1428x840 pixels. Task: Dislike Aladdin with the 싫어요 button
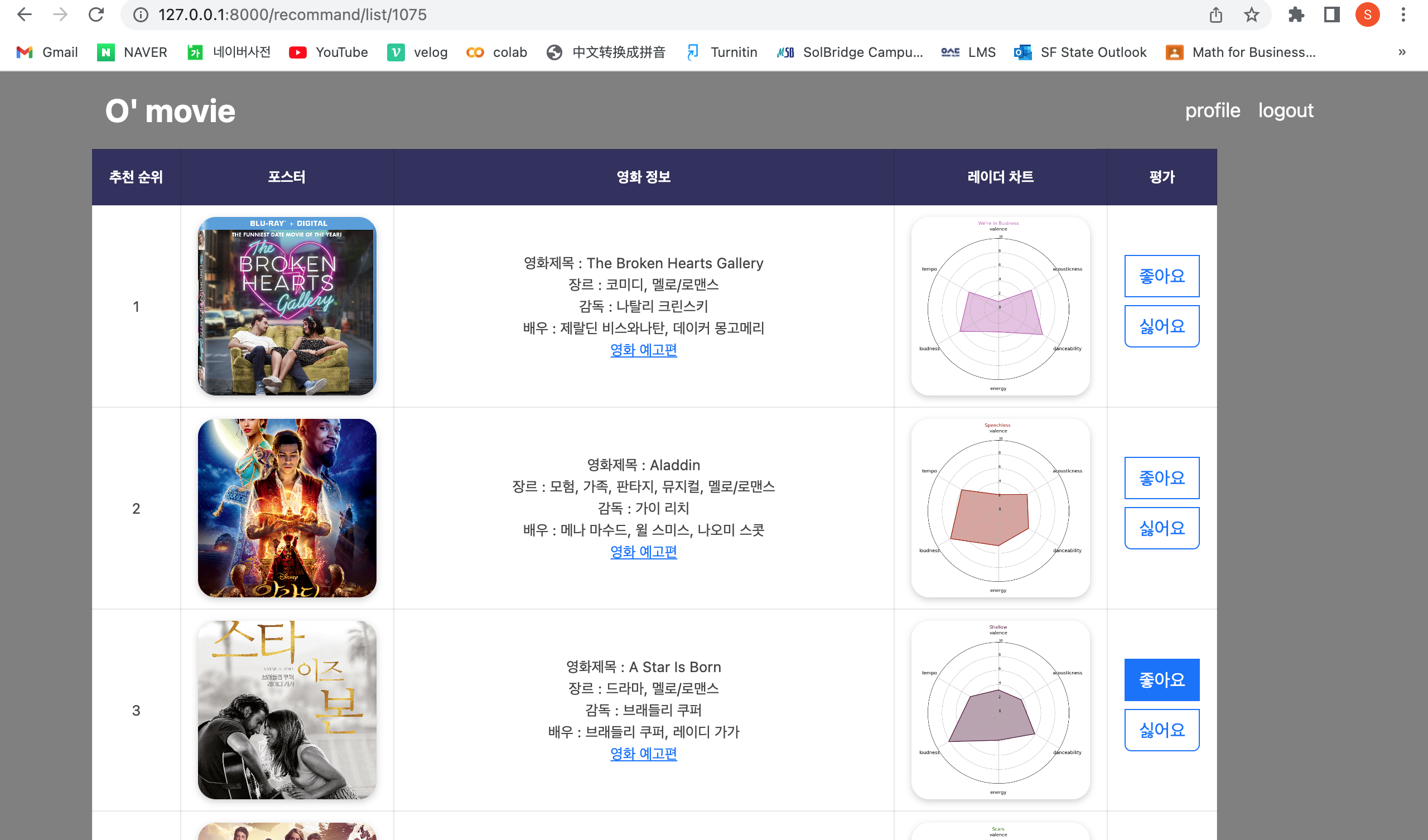click(1162, 528)
